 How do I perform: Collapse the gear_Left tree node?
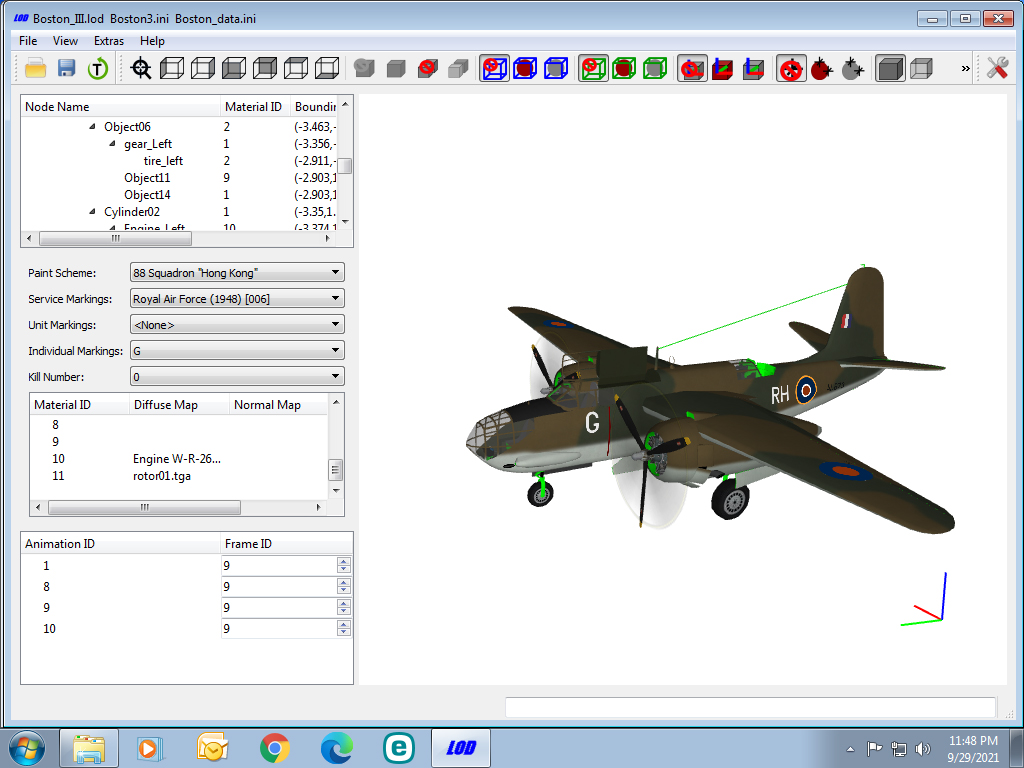coord(112,144)
